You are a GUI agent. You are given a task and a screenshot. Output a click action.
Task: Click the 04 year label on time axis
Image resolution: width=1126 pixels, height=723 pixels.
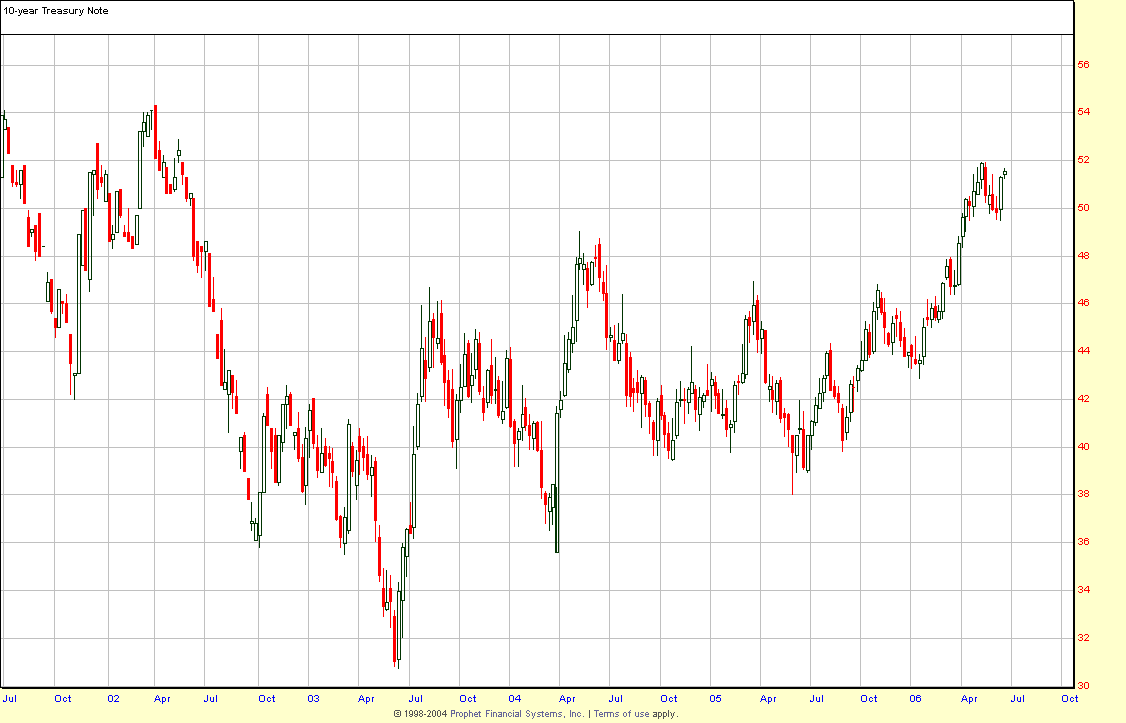(514, 698)
